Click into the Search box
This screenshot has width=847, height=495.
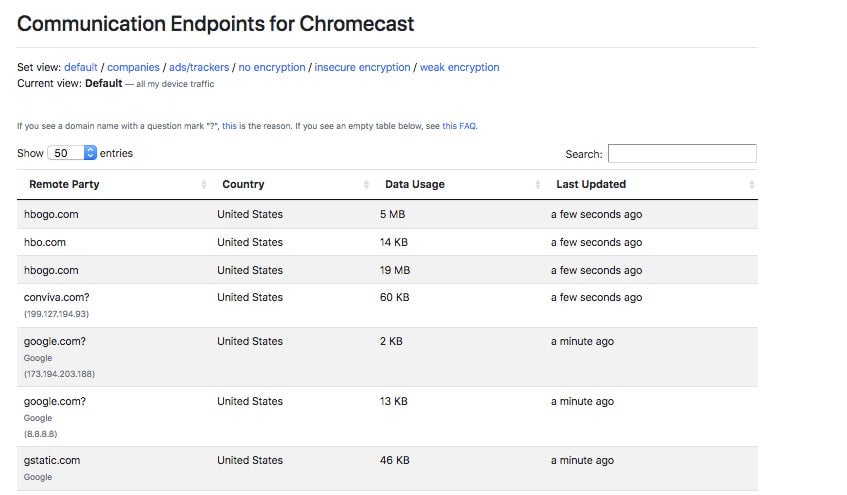(x=682, y=154)
